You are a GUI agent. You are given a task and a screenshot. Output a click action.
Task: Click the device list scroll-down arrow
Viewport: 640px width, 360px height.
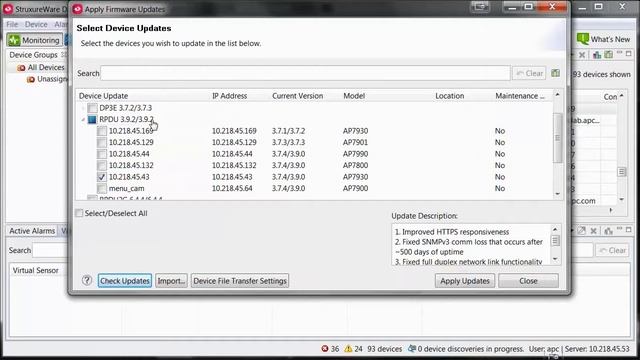558,194
